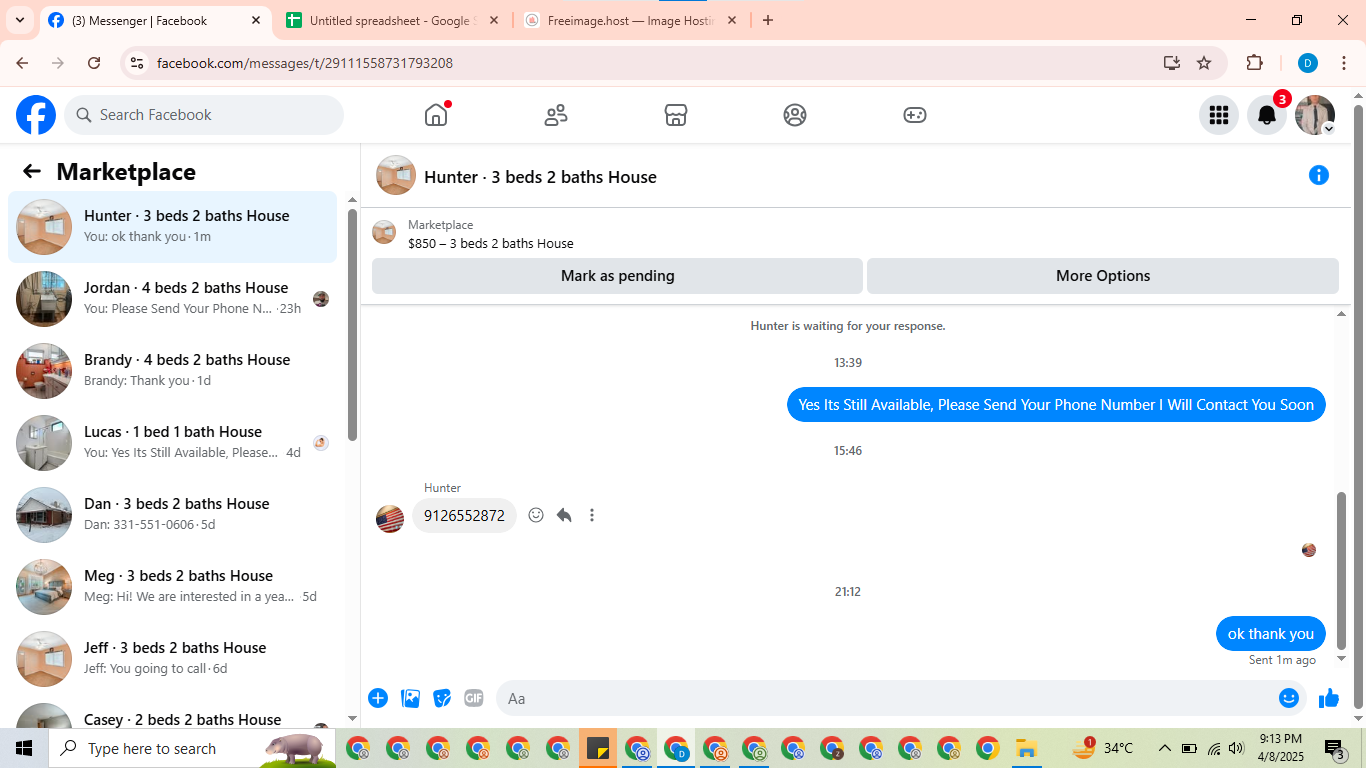This screenshot has width=1366, height=768.
Task: Switch to Untitled spreadsheet tab
Action: tap(392, 20)
